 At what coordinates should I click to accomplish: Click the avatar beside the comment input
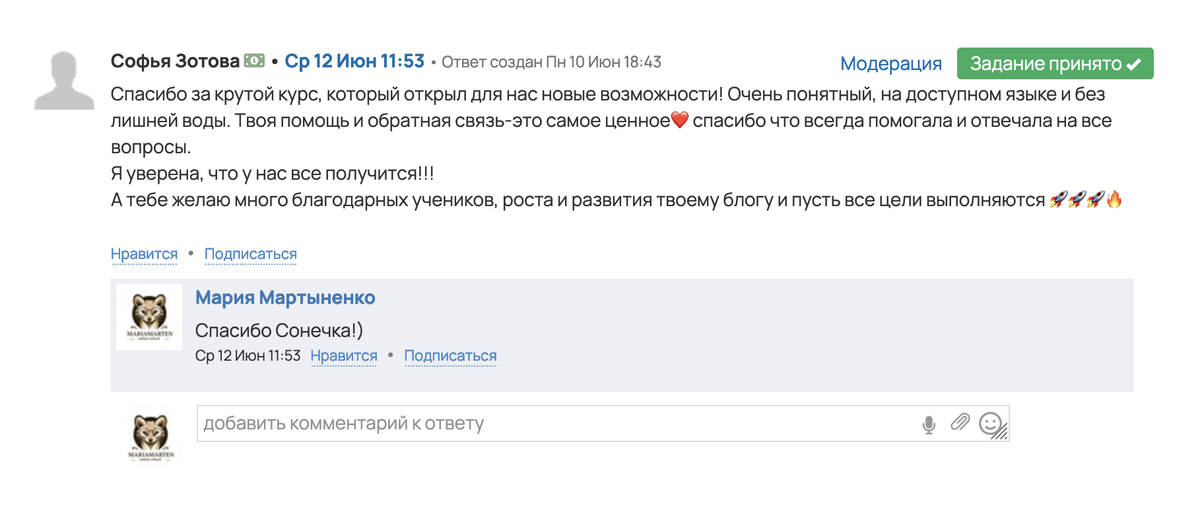point(152,436)
